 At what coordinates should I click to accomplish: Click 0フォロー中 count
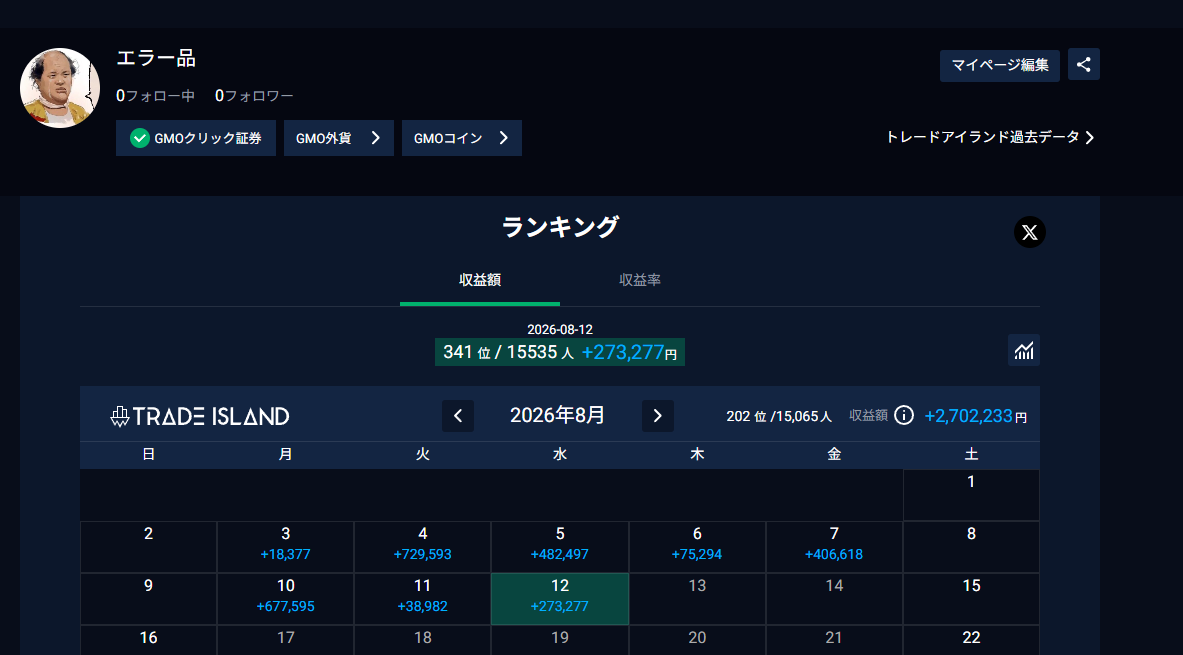coord(155,96)
